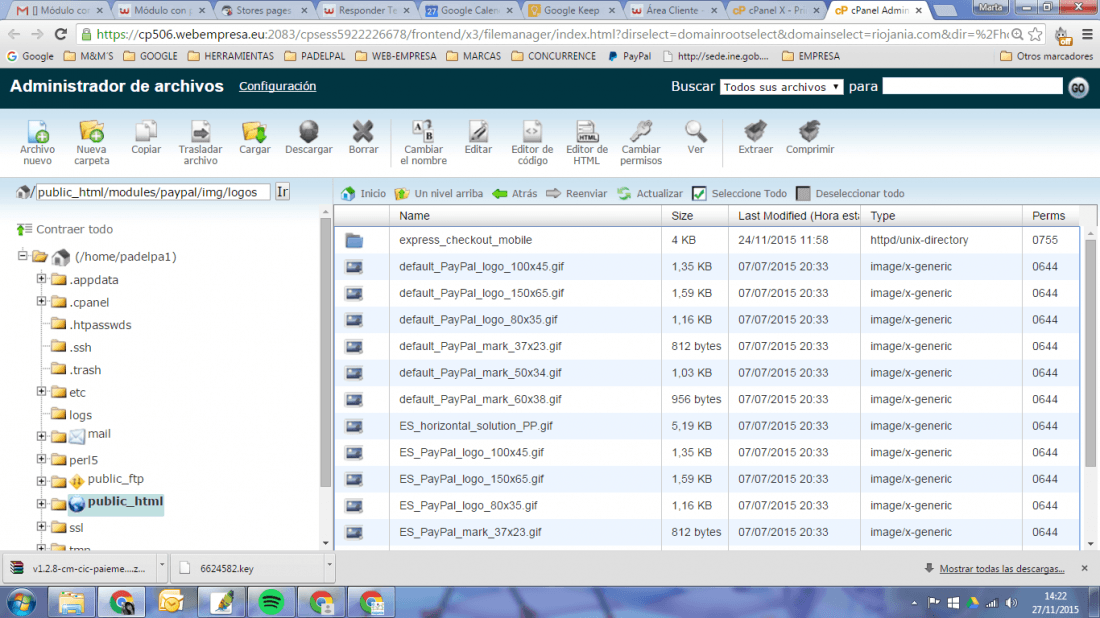
Task: Switch to Responder tab
Action: coord(367,11)
